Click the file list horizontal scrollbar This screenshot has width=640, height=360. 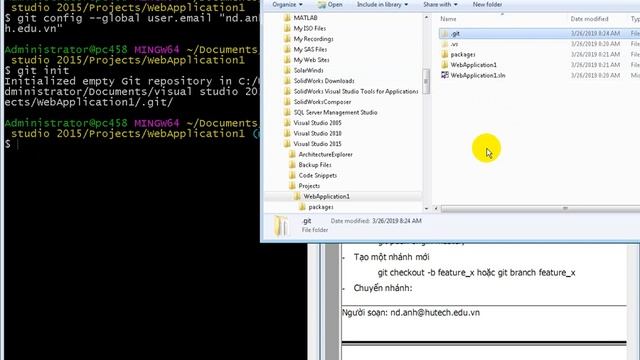coord(540,209)
